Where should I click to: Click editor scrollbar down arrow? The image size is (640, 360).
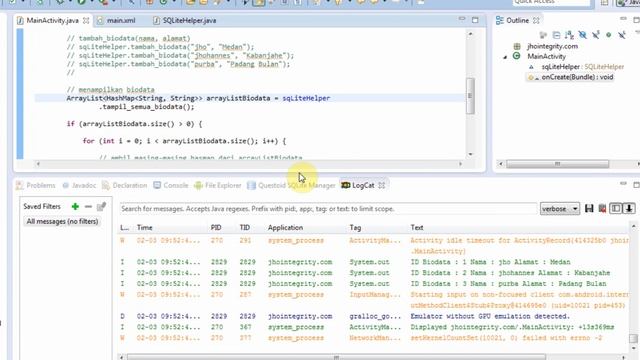click(x=470, y=154)
